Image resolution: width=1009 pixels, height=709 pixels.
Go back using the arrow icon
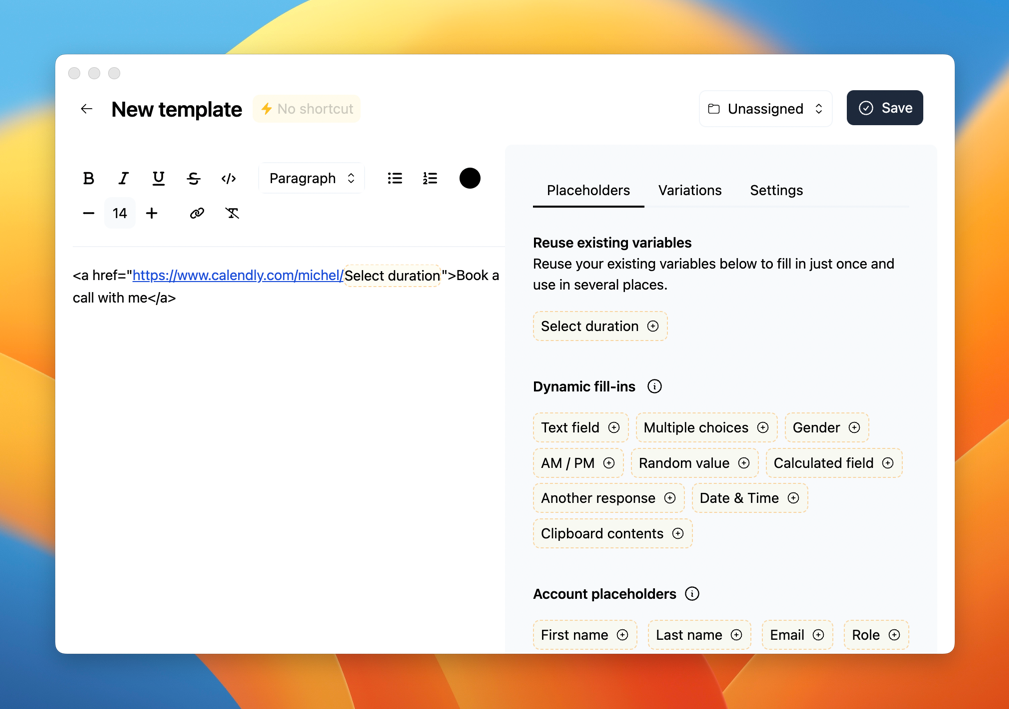pos(86,108)
